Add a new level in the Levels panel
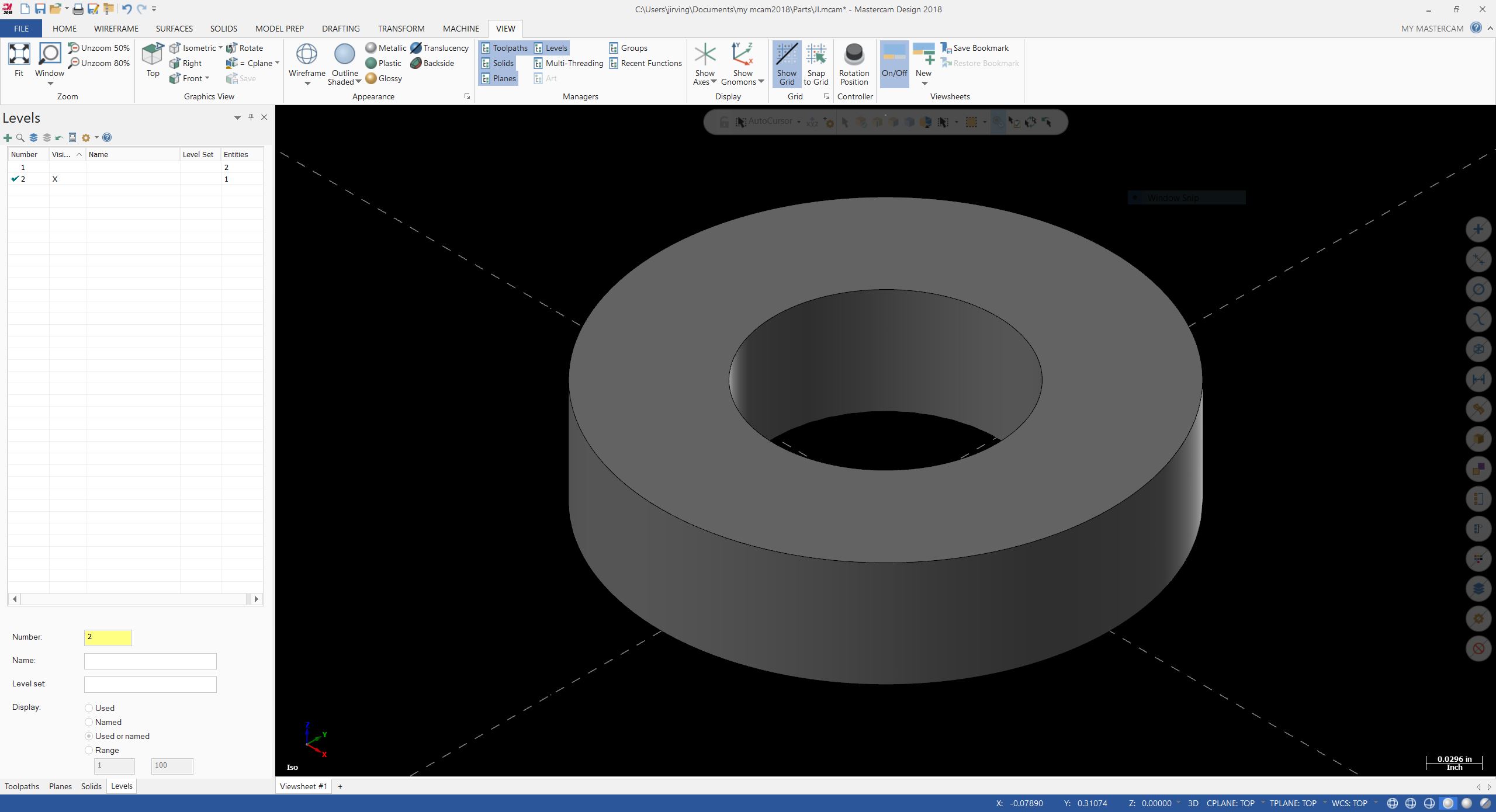Viewport: 1496px width, 812px height. coord(8,137)
